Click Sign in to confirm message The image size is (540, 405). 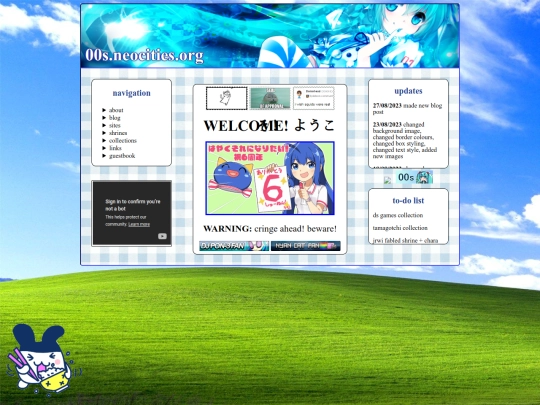[133, 205]
